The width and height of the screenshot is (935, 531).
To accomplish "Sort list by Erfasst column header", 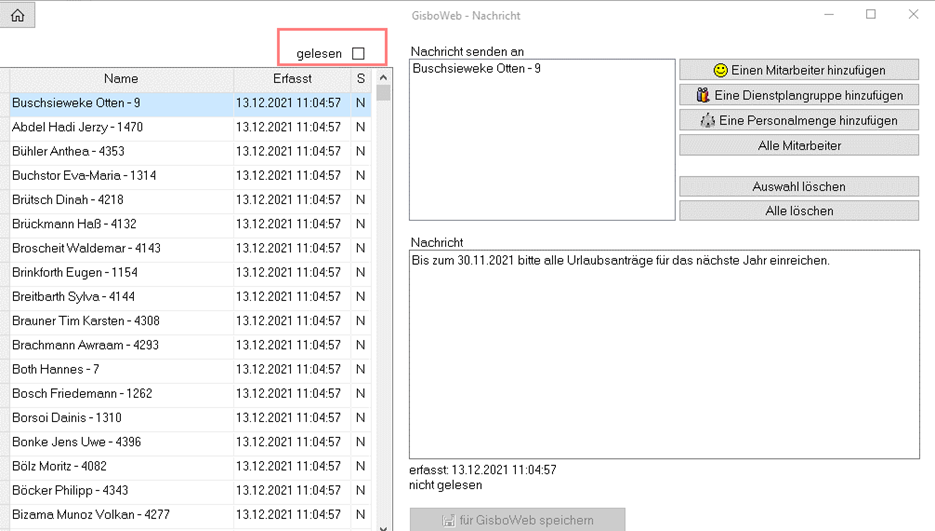I will (292, 79).
